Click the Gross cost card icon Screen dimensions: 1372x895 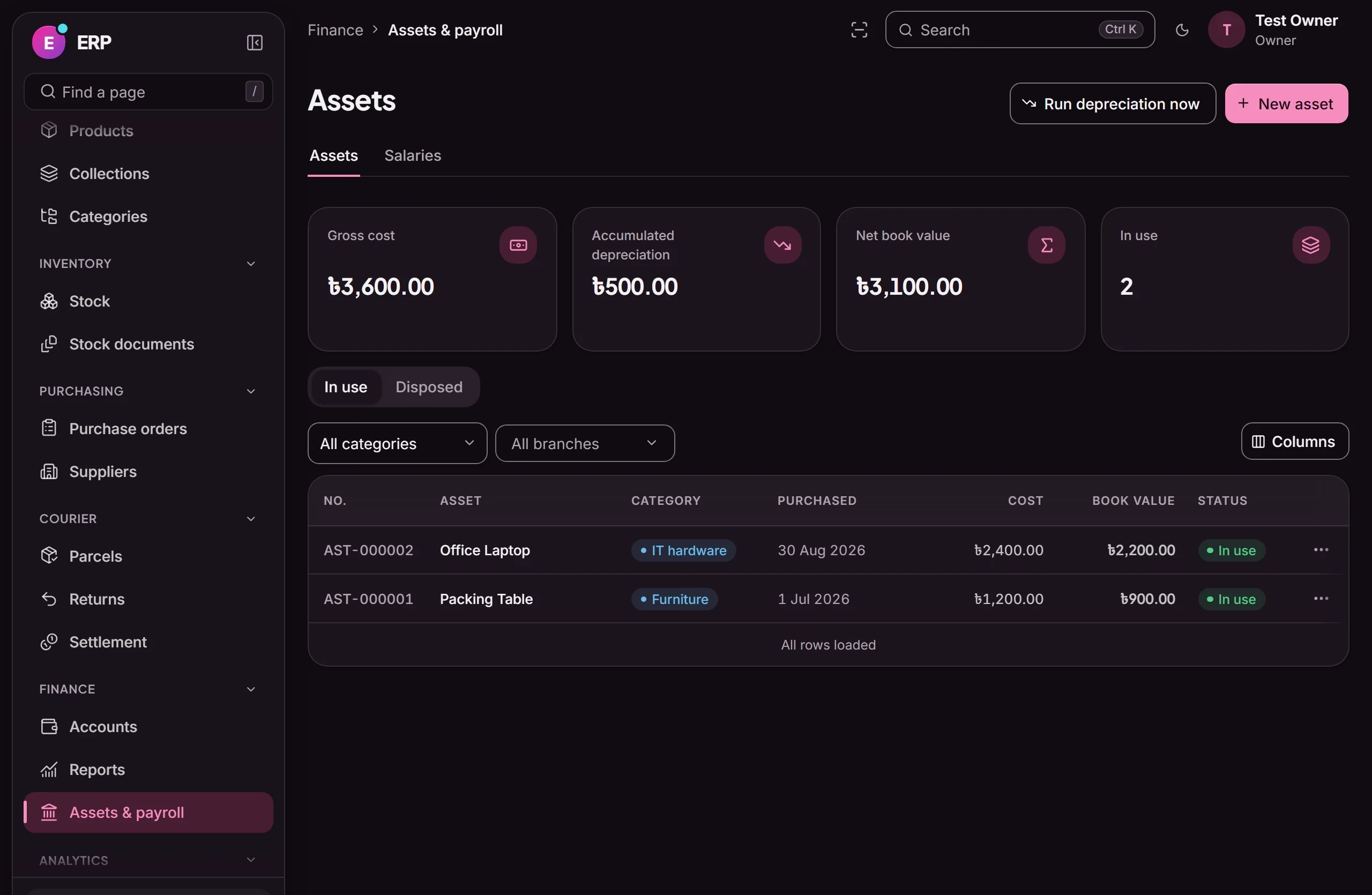click(x=518, y=245)
